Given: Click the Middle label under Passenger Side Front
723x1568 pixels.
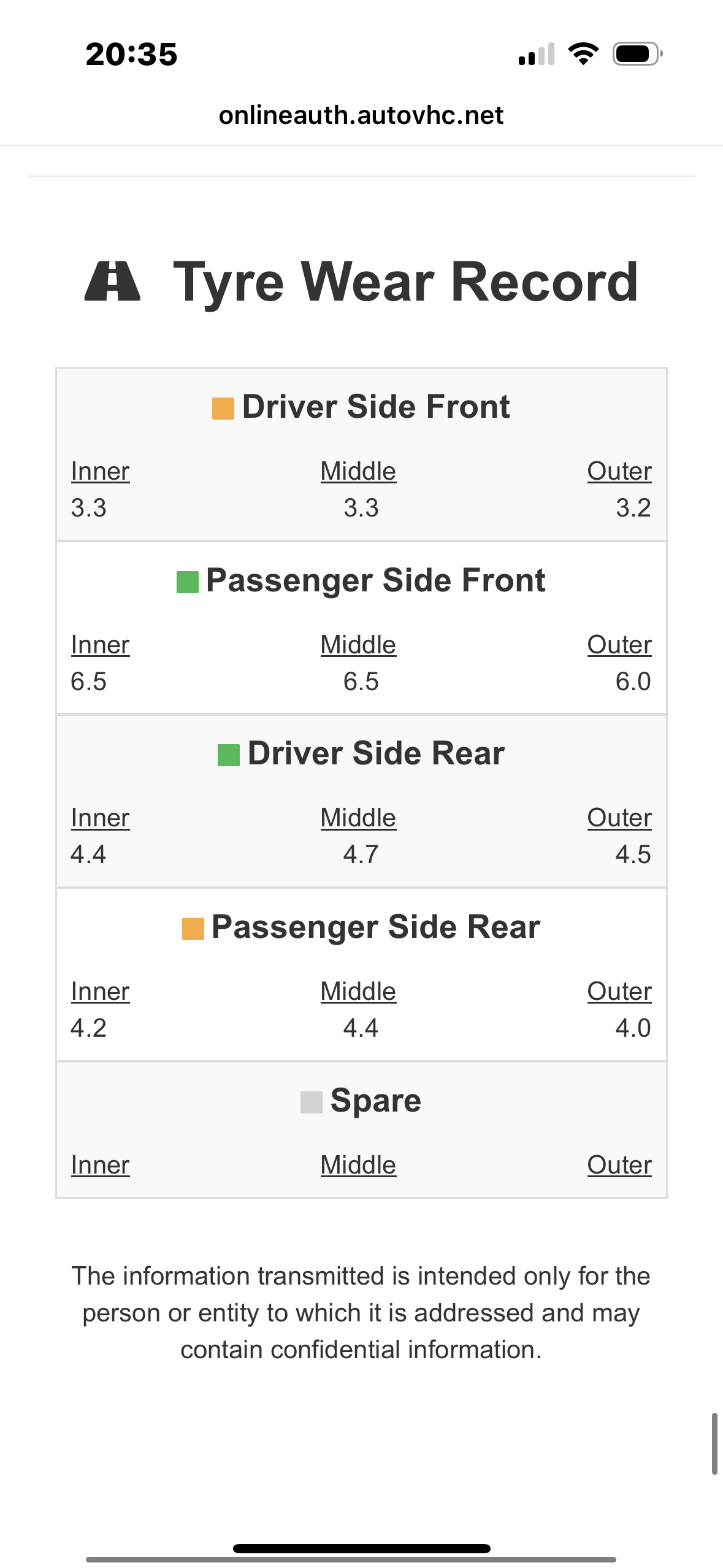Looking at the screenshot, I should [358, 645].
